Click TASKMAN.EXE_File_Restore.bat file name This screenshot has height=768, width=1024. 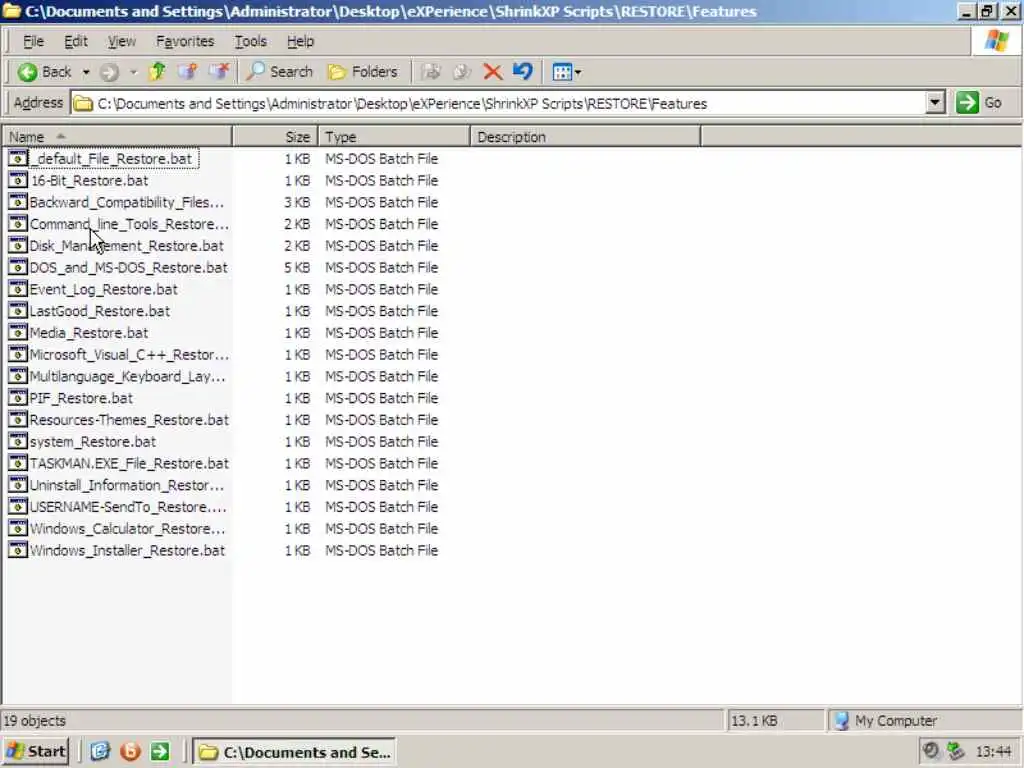pyautogui.click(x=129, y=463)
